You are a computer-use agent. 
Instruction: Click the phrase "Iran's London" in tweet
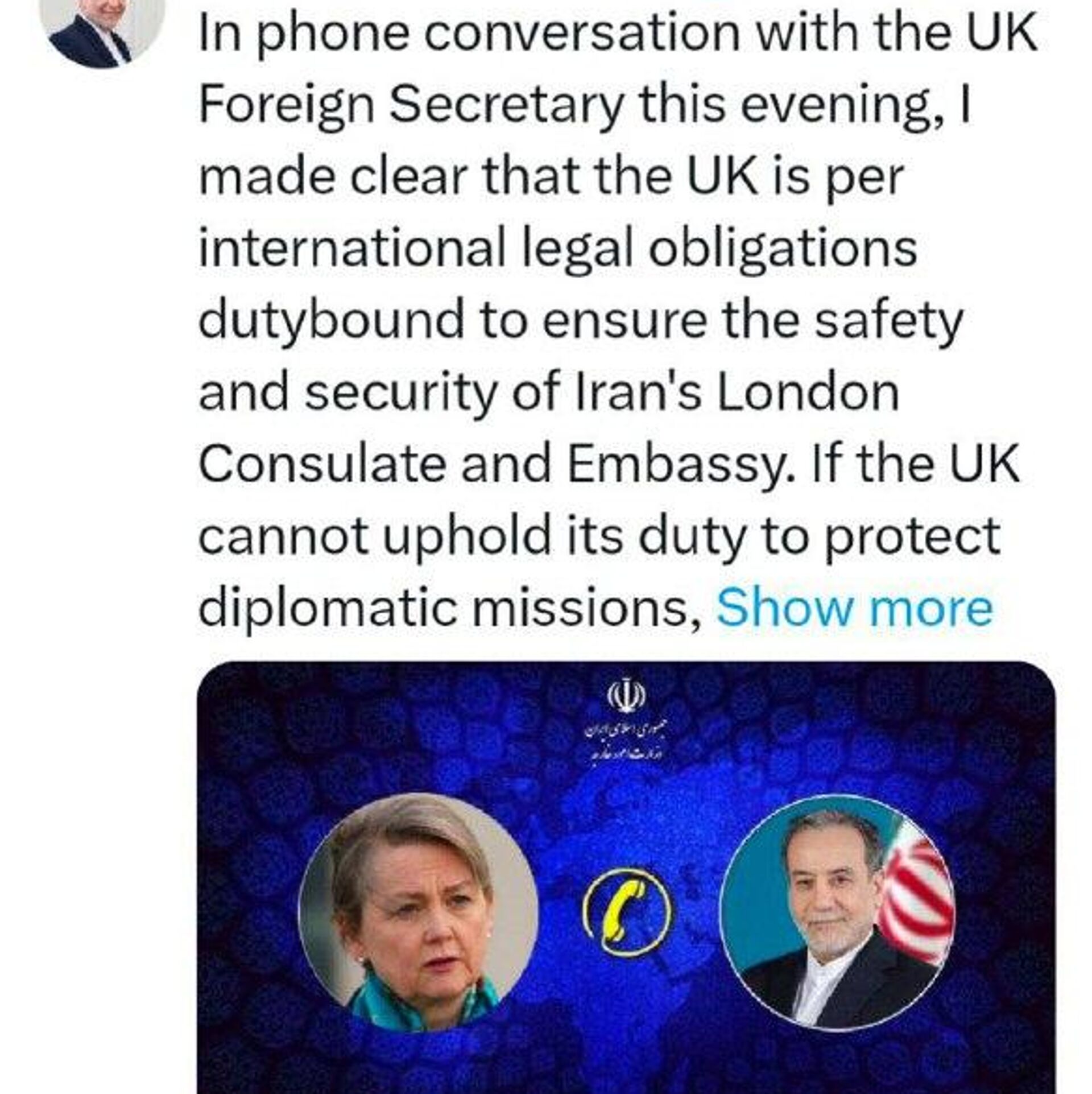coord(738,393)
